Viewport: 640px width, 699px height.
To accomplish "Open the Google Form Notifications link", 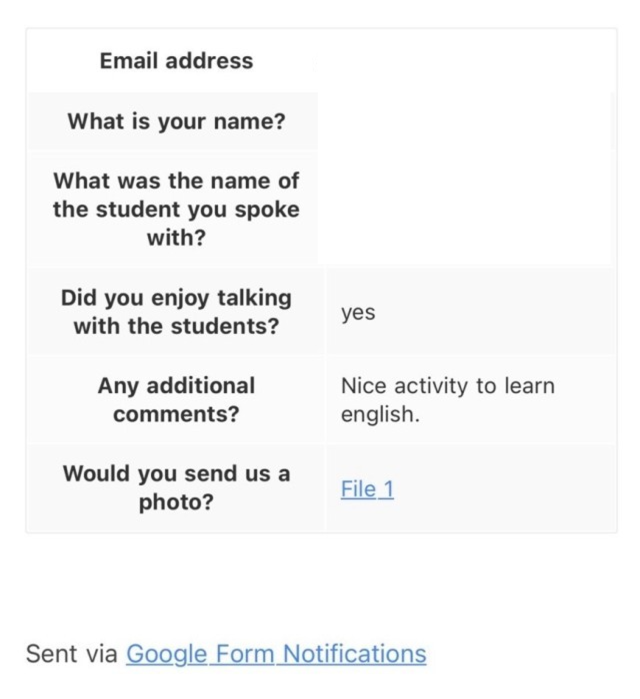I will pyautogui.click(x=276, y=654).
